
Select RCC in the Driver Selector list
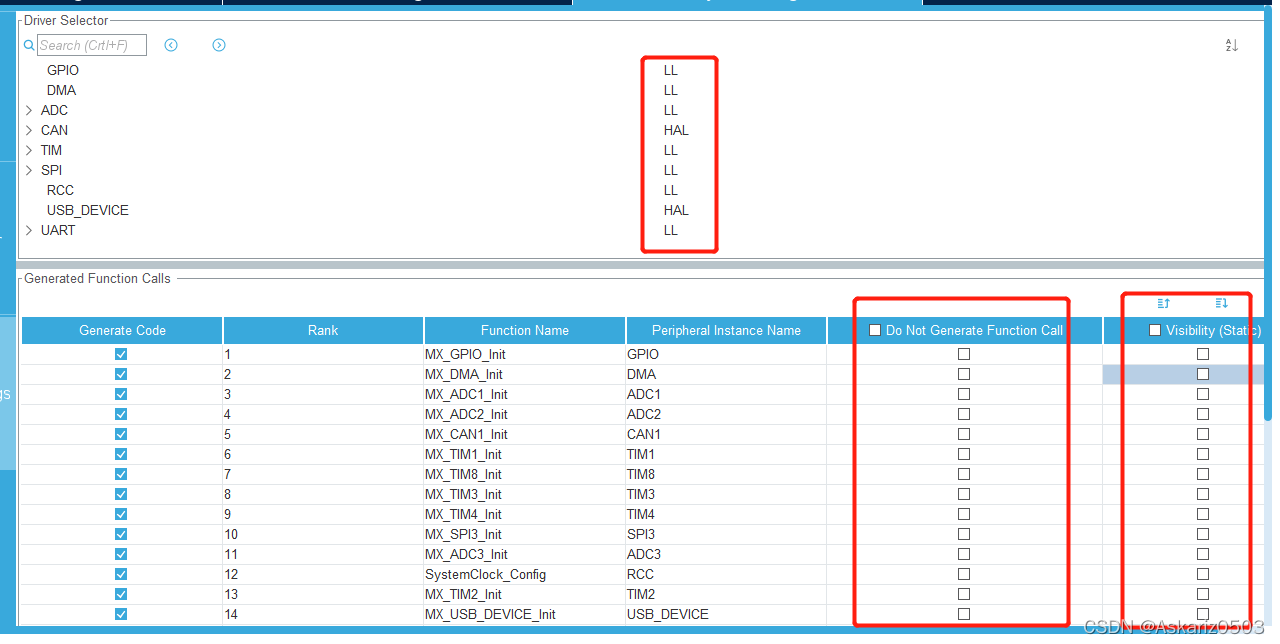point(60,190)
